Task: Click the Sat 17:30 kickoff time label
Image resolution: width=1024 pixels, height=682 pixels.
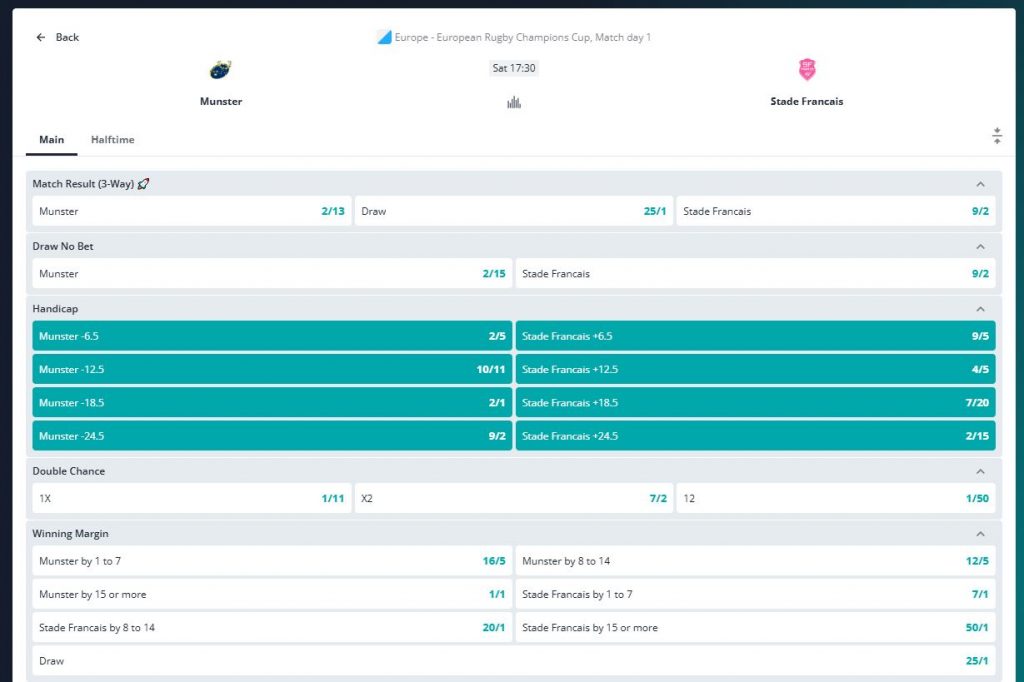Action: coord(514,68)
